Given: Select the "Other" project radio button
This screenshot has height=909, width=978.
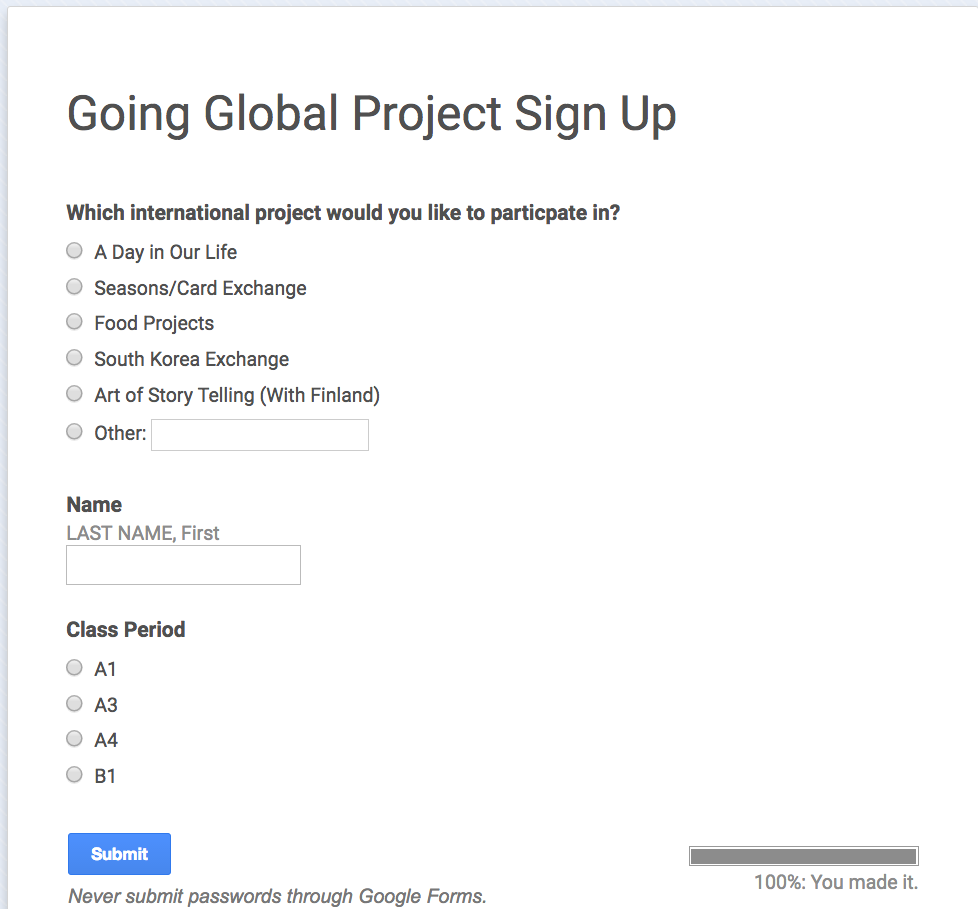Looking at the screenshot, I should click(x=74, y=432).
